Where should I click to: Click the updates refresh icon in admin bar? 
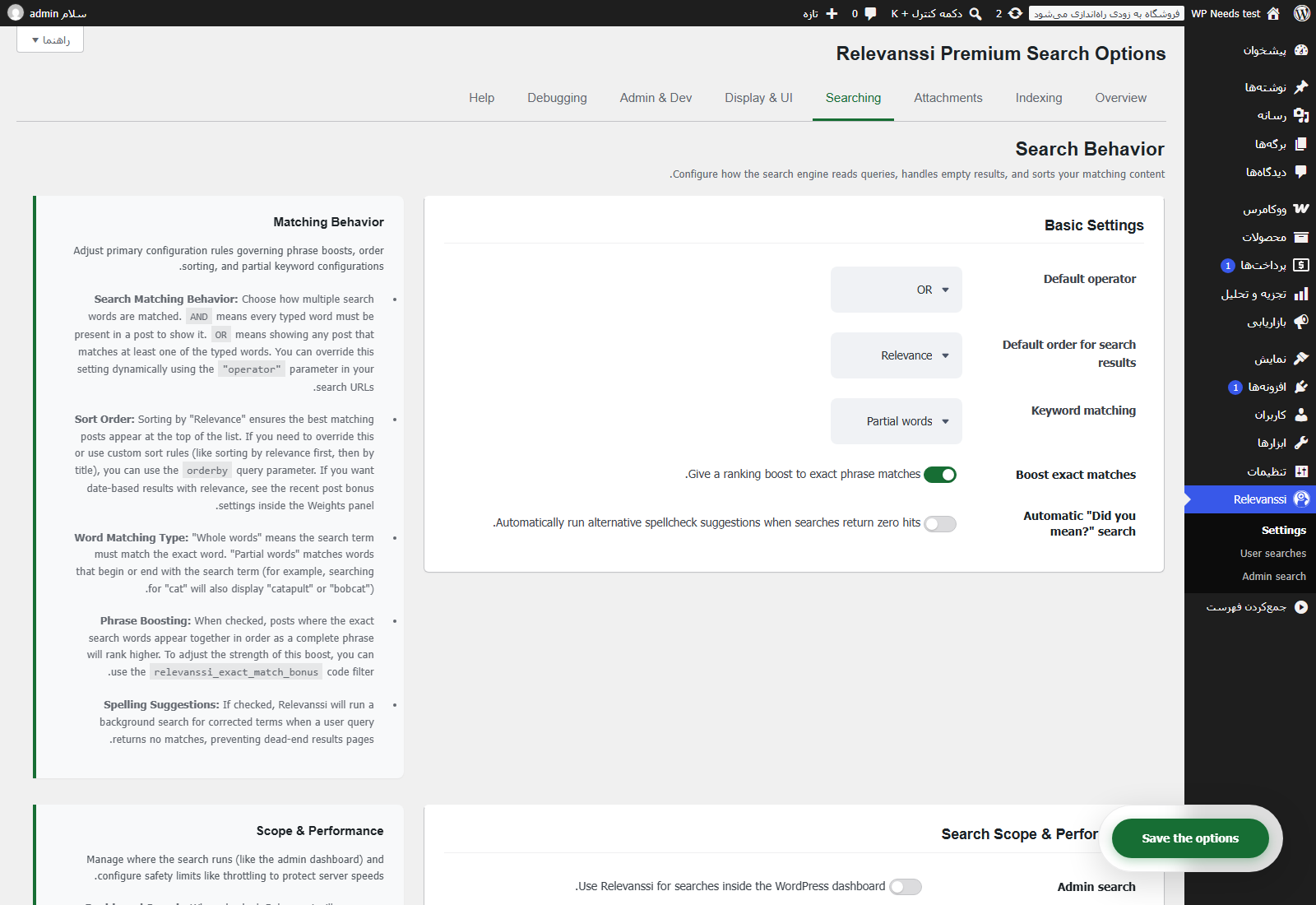click(1016, 13)
